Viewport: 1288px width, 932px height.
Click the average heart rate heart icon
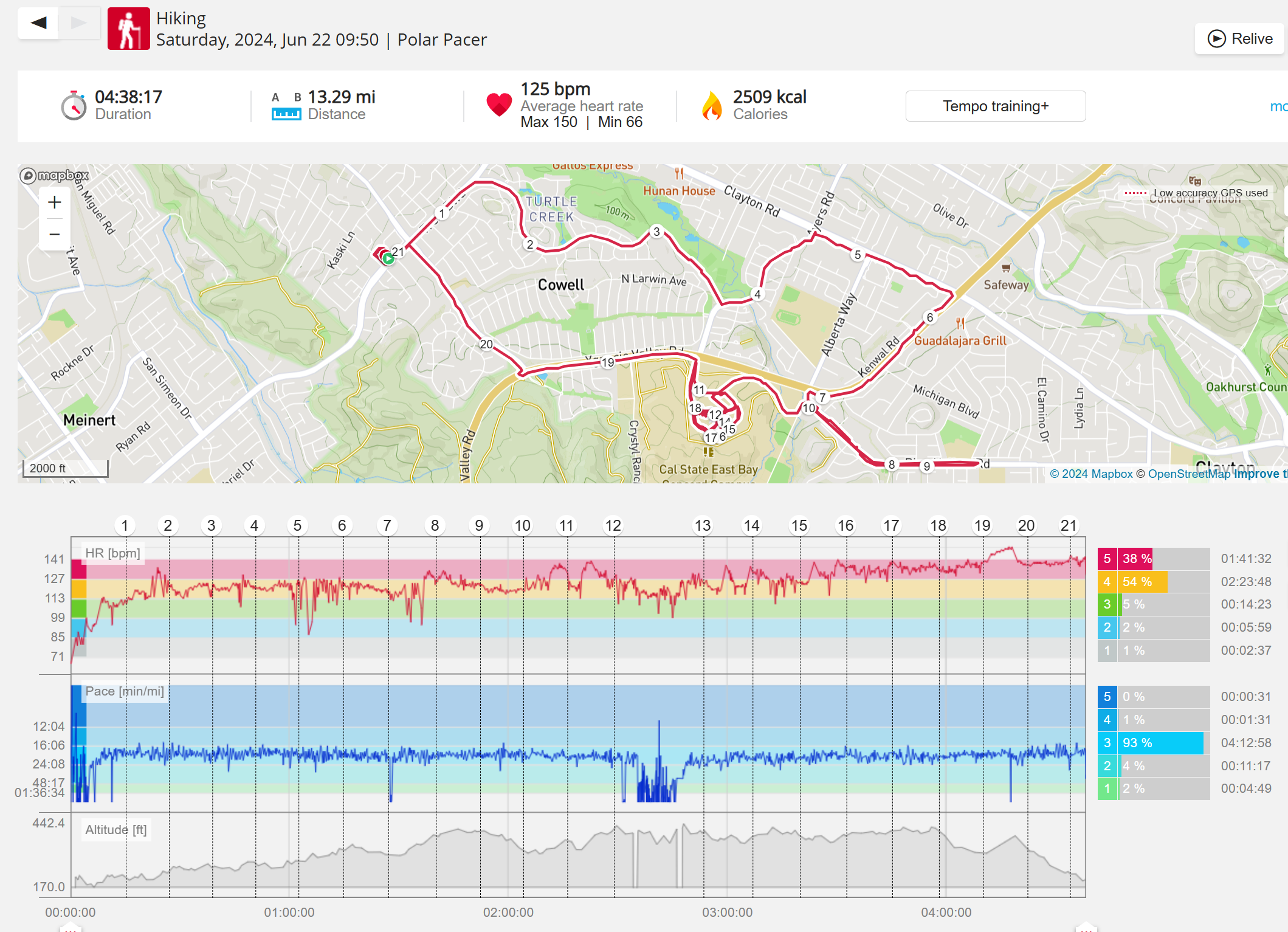(499, 105)
